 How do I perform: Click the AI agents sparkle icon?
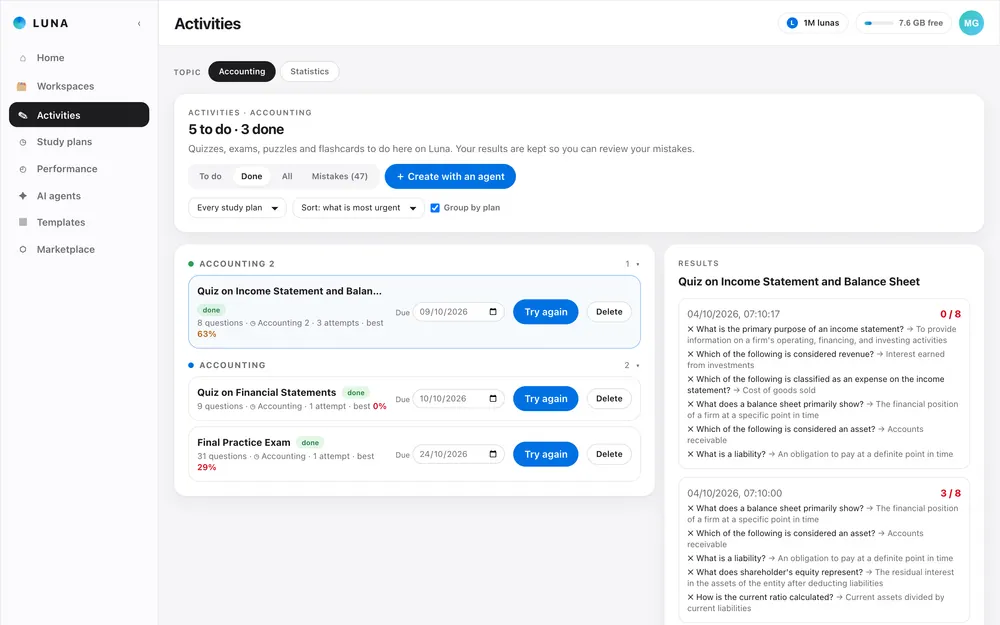(x=23, y=196)
